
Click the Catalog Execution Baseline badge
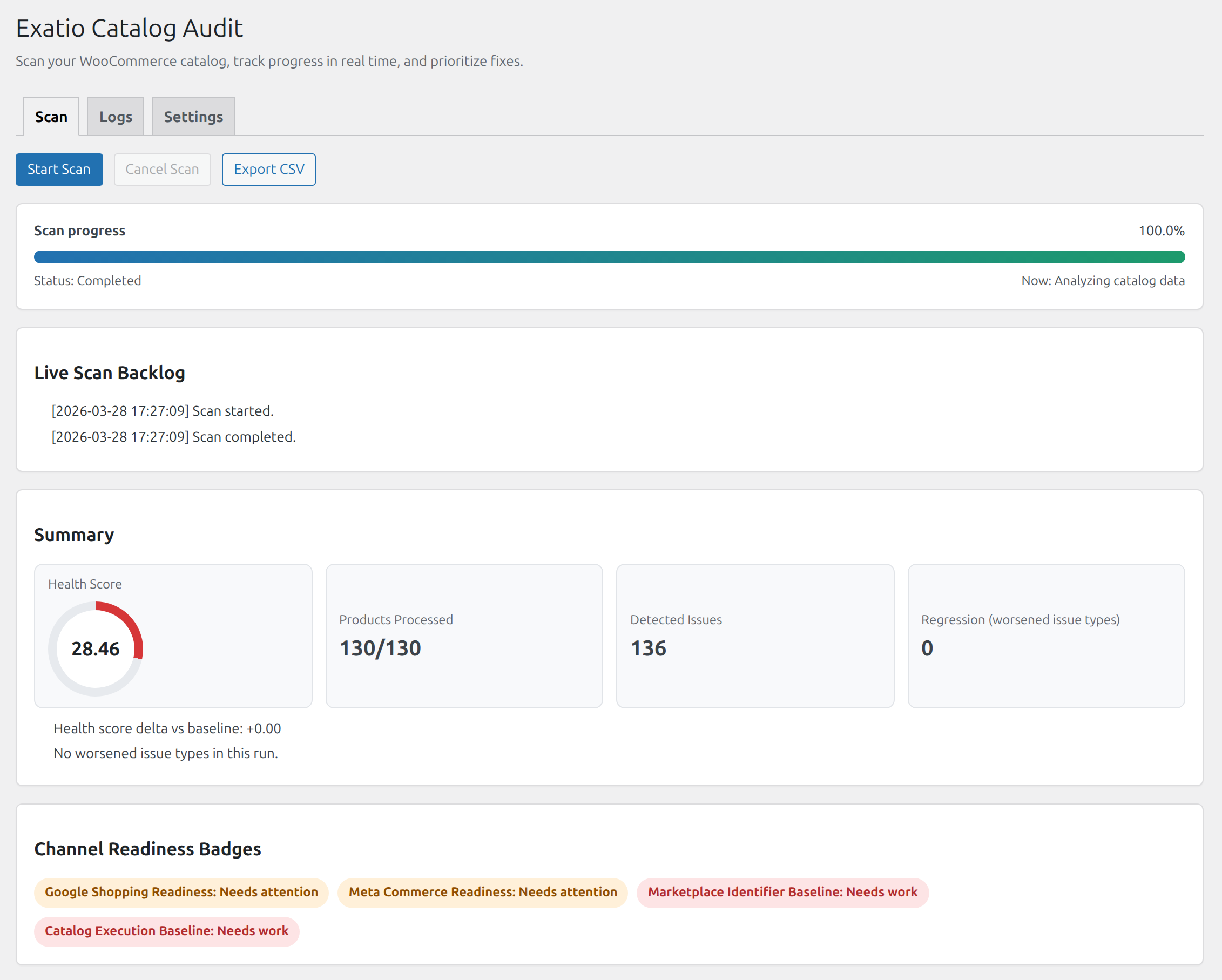click(167, 931)
